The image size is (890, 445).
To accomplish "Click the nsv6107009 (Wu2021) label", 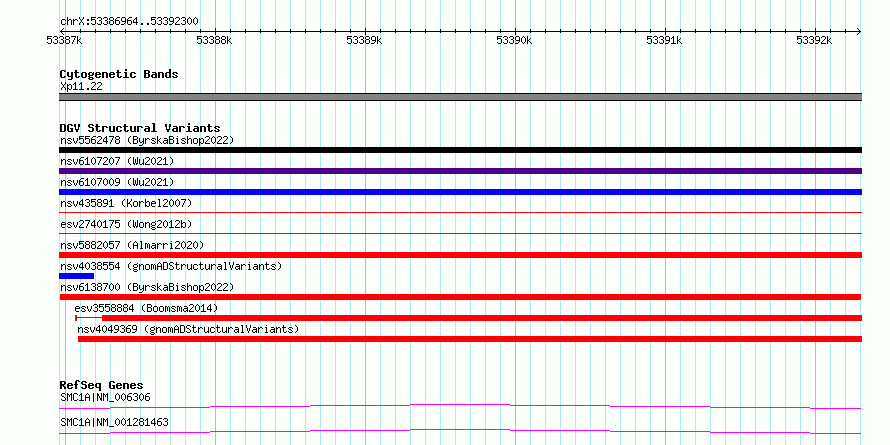I will [117, 182].
